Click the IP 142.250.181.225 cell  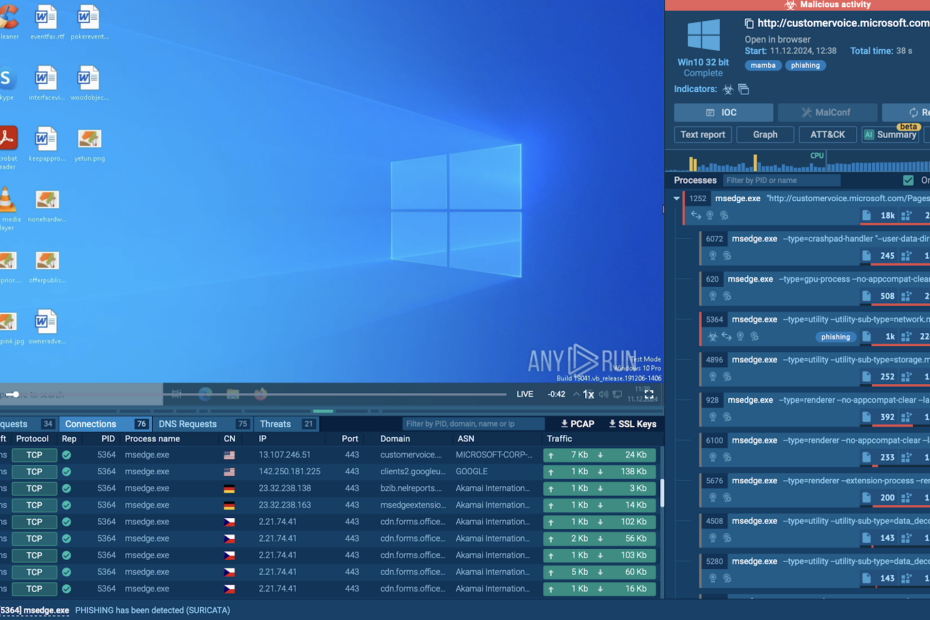(x=289, y=471)
